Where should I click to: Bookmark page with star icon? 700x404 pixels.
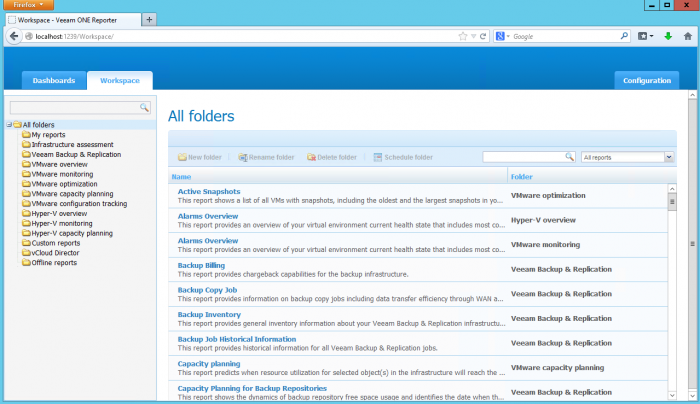[463, 36]
